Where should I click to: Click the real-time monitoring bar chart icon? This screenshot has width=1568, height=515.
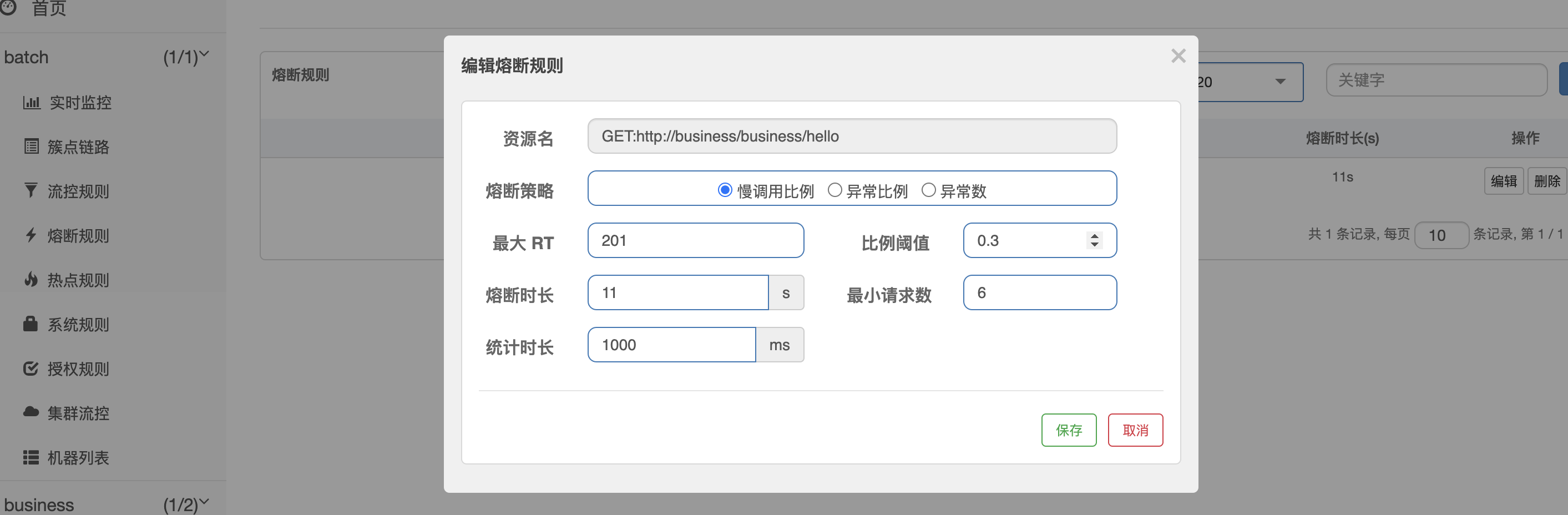pyautogui.click(x=31, y=102)
